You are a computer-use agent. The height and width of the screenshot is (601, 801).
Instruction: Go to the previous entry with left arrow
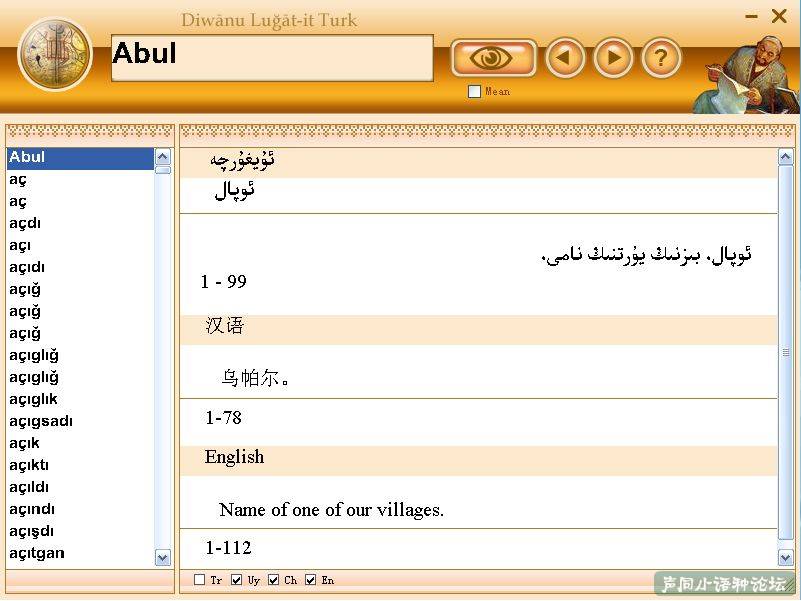pos(565,58)
